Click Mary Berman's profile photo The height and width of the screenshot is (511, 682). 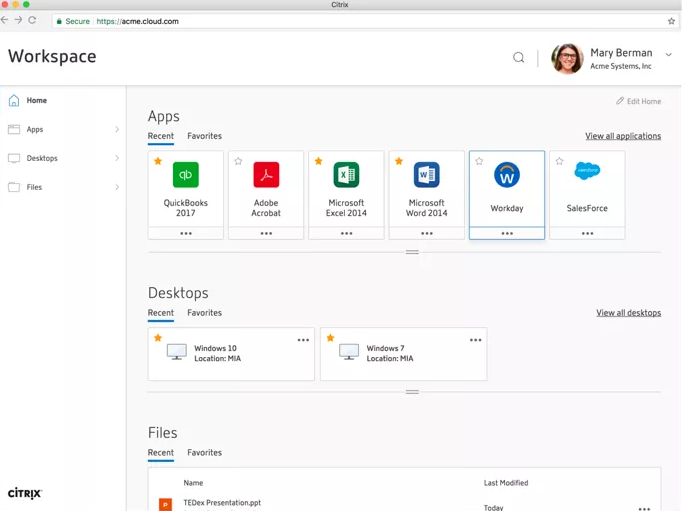[567, 59]
